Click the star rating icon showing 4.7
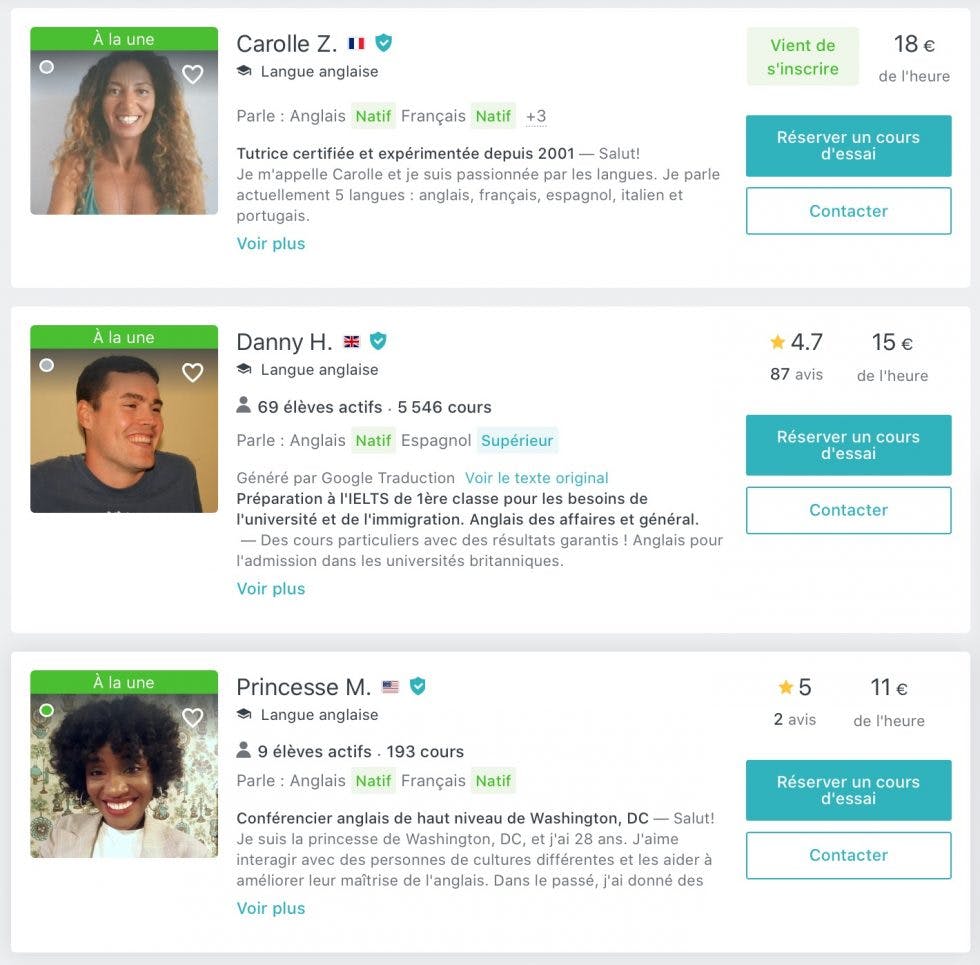The height and width of the screenshot is (965, 980). [778, 343]
